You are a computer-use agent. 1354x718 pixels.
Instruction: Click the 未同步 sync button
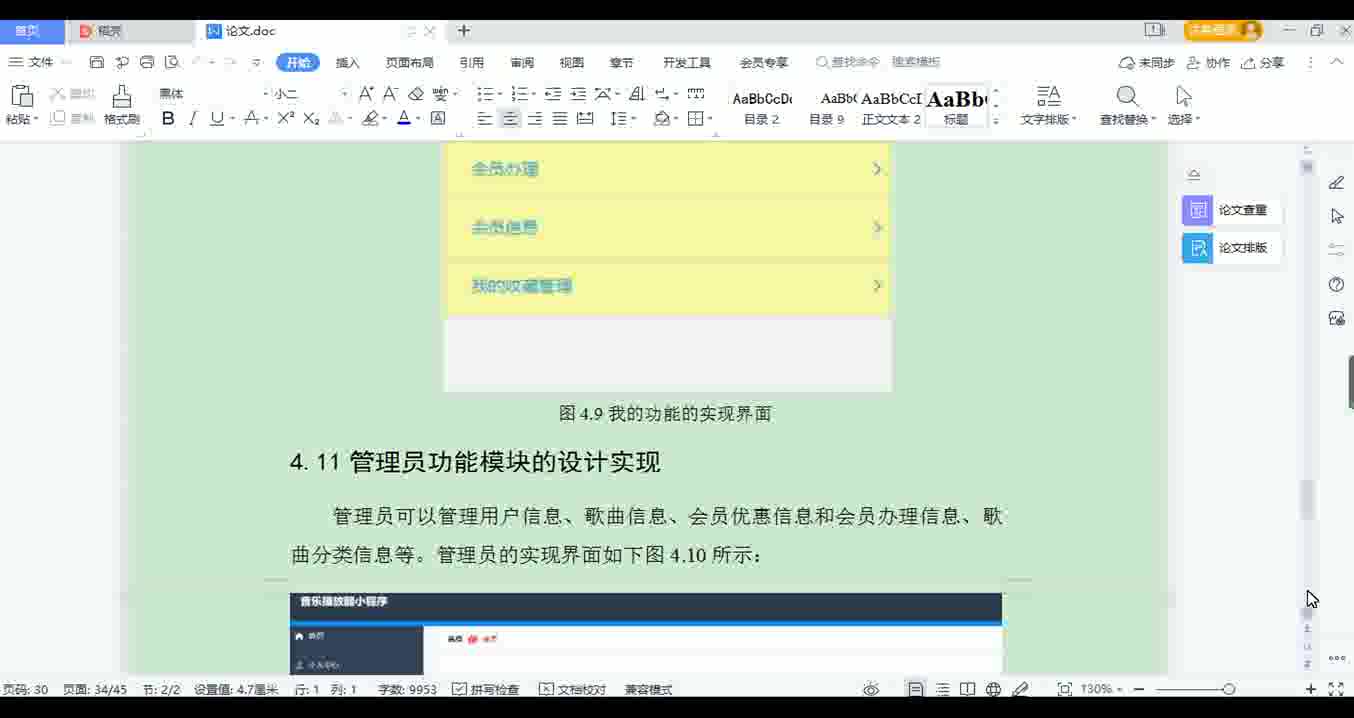click(1146, 62)
